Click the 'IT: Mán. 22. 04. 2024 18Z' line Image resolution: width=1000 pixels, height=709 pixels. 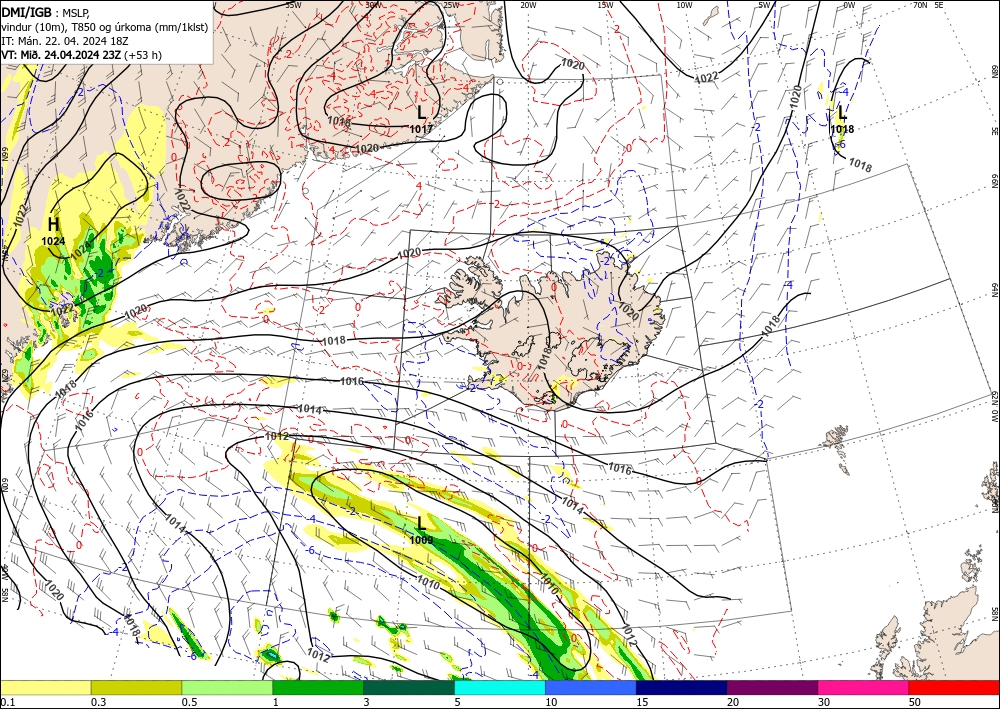[x=65, y=40]
